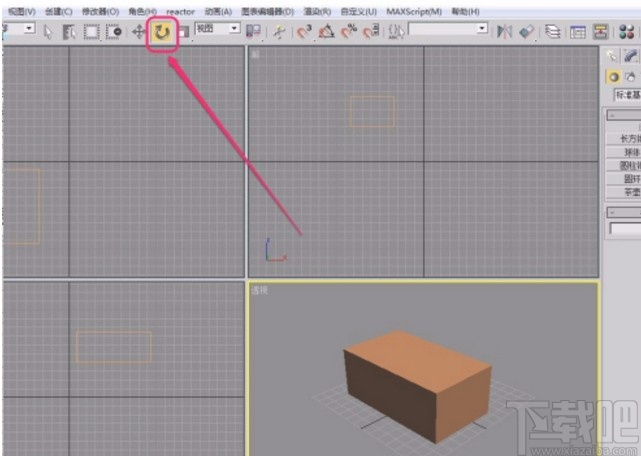This screenshot has height=456, width=641.
Task: Click the 球体 sphere button
Action: 624,153
